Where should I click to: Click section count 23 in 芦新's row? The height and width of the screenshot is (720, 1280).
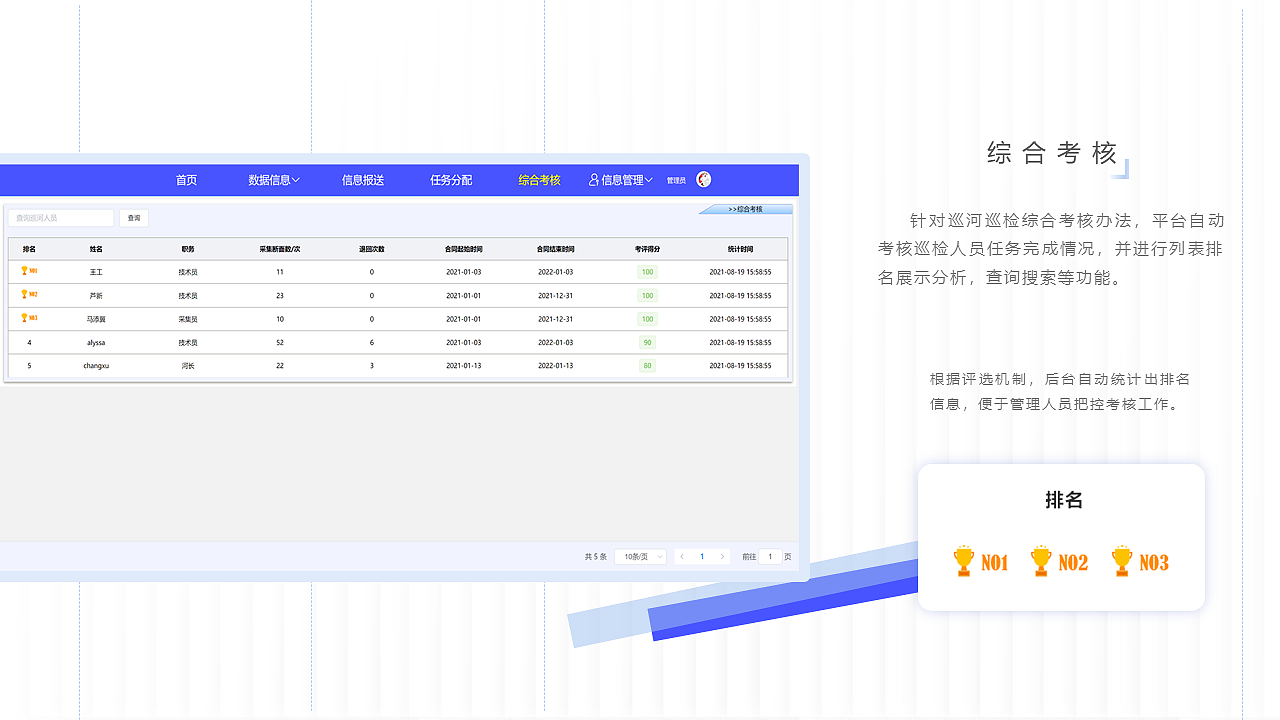[280, 296]
